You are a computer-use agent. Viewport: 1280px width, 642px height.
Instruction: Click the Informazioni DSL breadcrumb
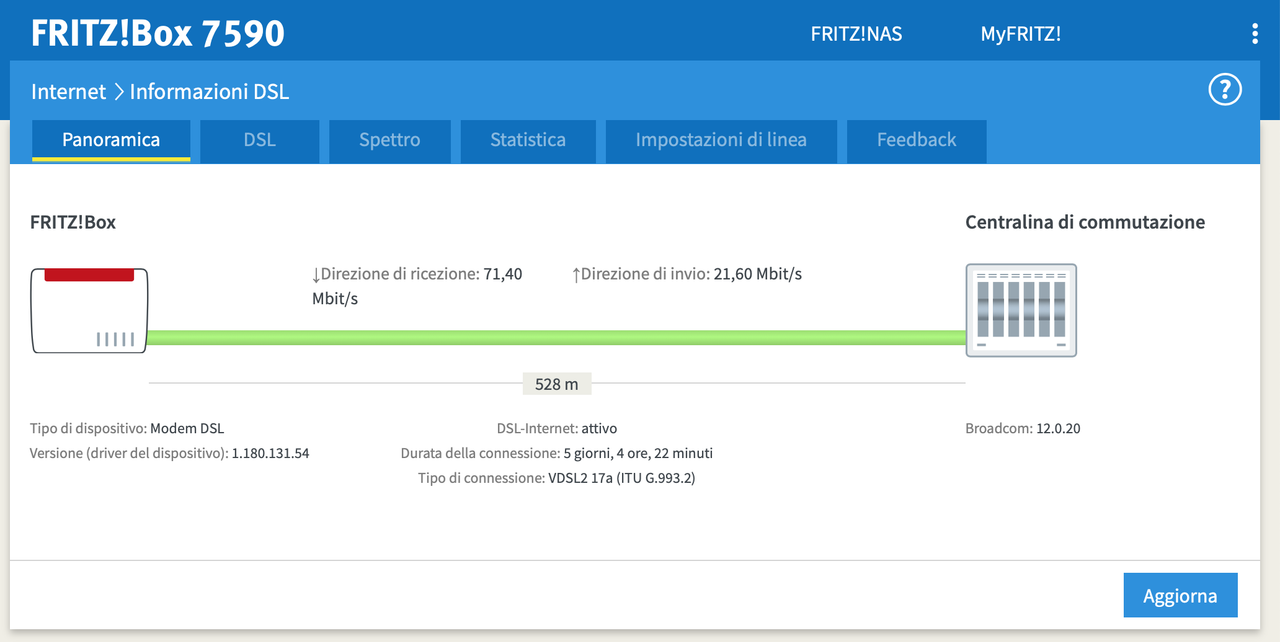(209, 91)
